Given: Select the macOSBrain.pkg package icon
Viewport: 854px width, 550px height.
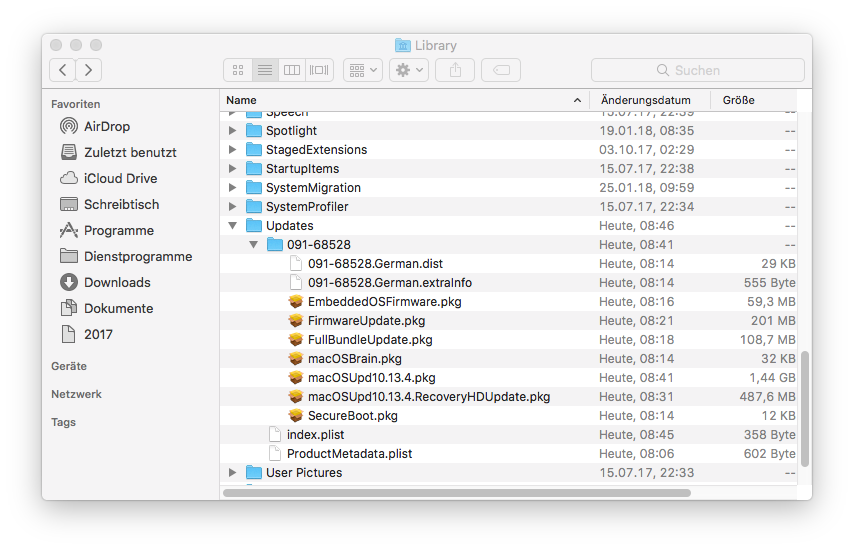Looking at the screenshot, I should pyautogui.click(x=296, y=359).
